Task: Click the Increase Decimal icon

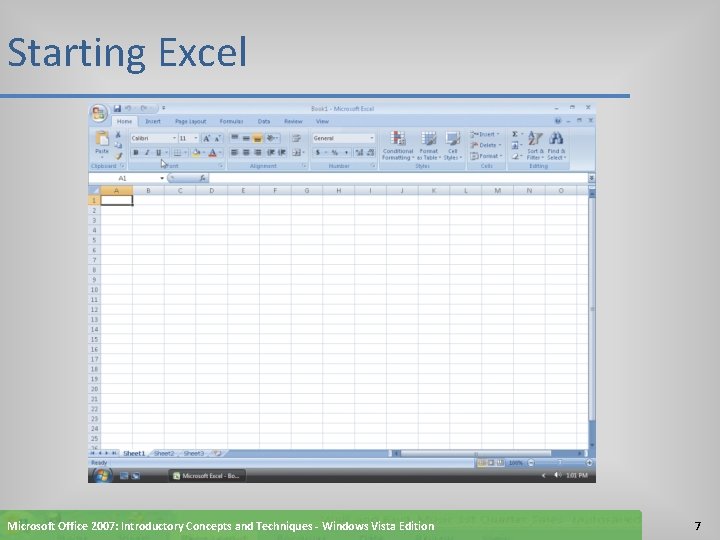Action: click(359, 152)
